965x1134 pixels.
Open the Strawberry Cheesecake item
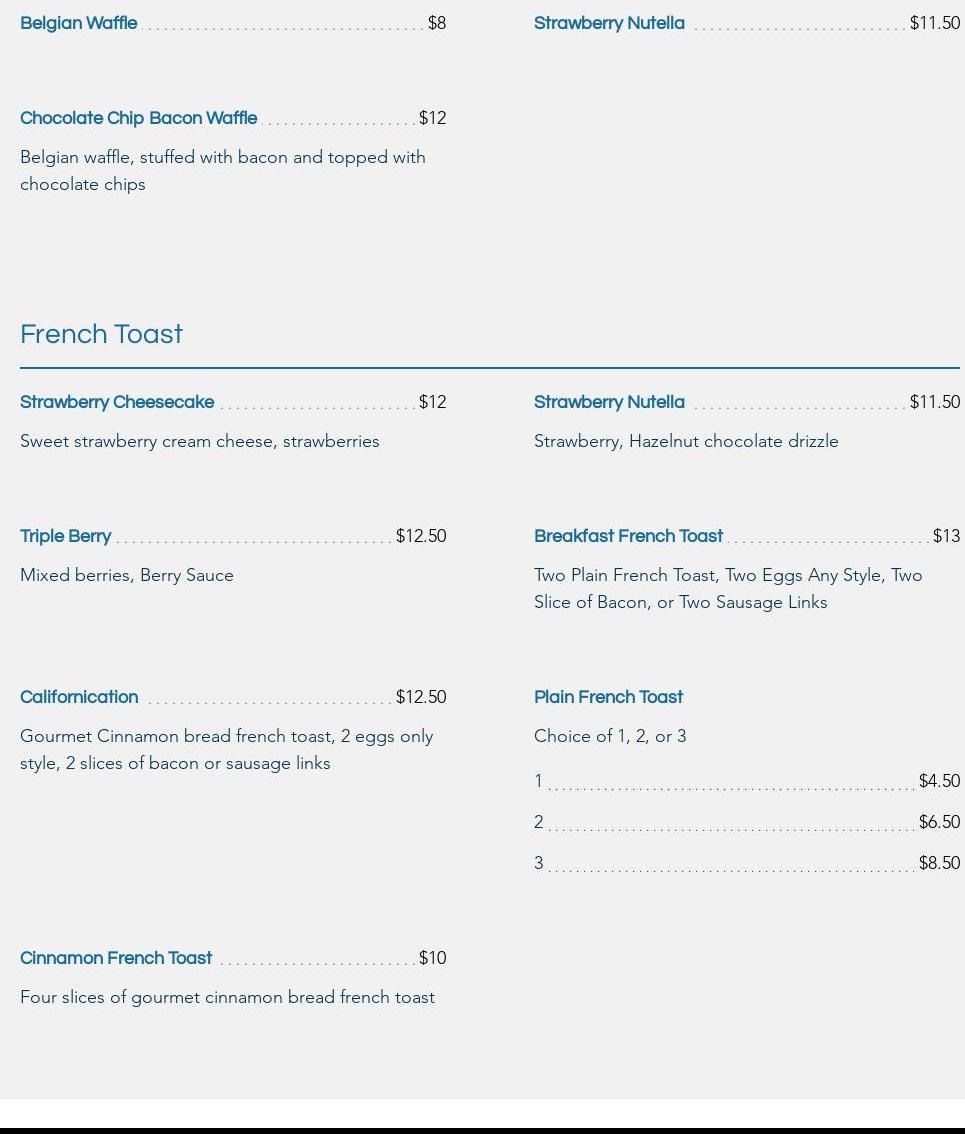117,402
